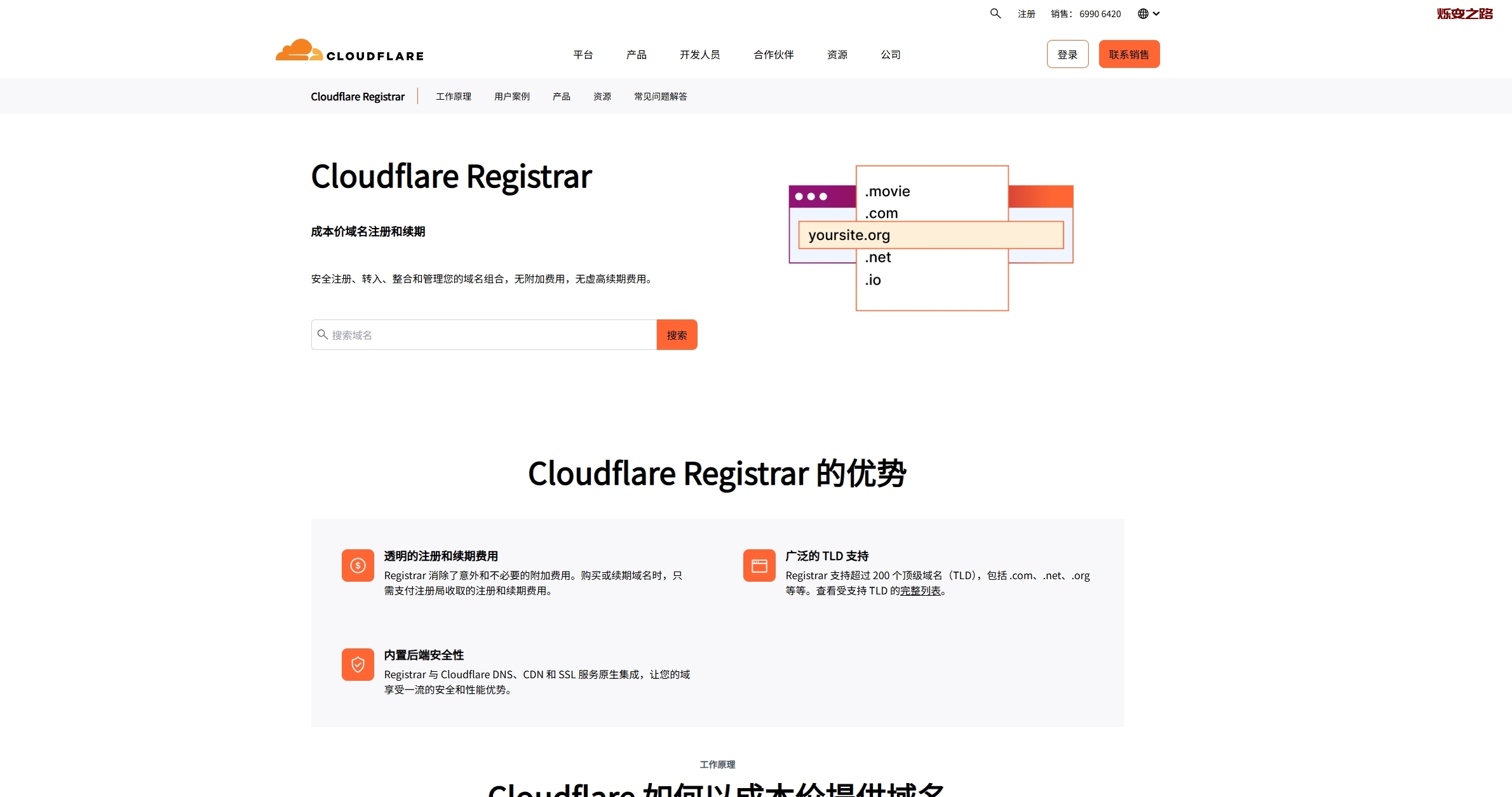
Task: Jump to 工作原理 section tab
Action: [x=453, y=97]
